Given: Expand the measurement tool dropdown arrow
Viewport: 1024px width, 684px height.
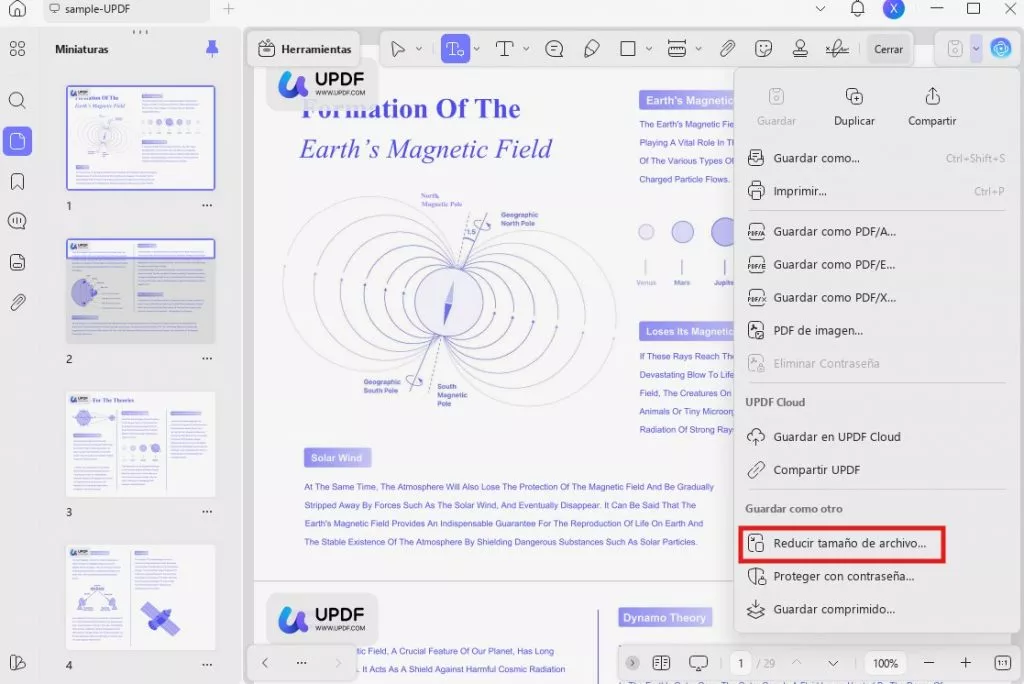Looking at the screenshot, I should click(698, 49).
